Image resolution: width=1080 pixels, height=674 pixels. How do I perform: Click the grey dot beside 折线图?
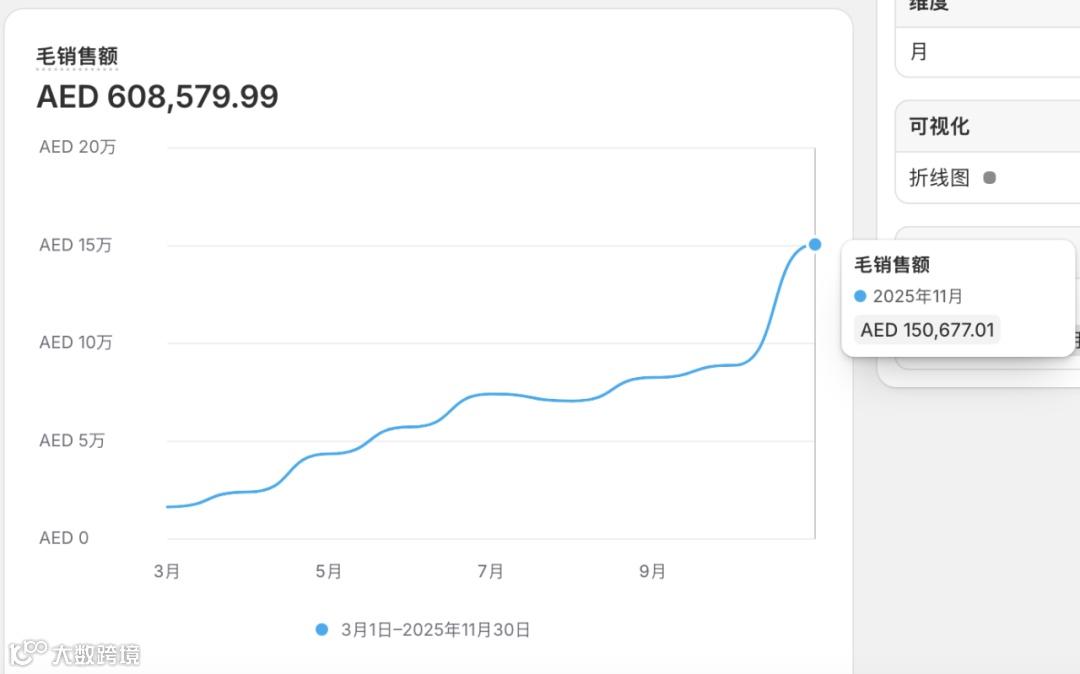[x=989, y=178]
